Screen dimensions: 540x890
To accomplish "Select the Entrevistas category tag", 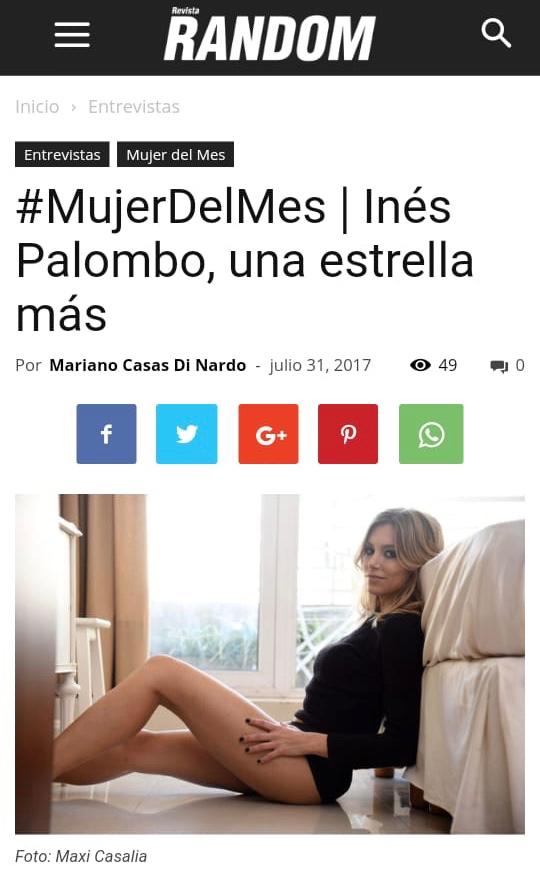I will [x=62, y=154].
